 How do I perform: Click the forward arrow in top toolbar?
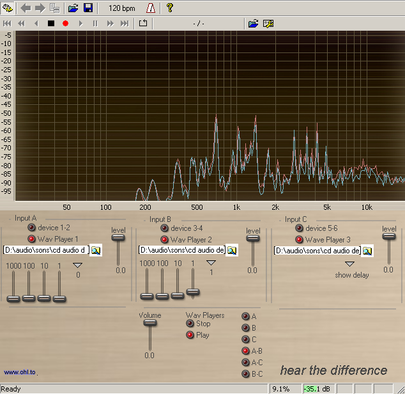tap(40, 8)
